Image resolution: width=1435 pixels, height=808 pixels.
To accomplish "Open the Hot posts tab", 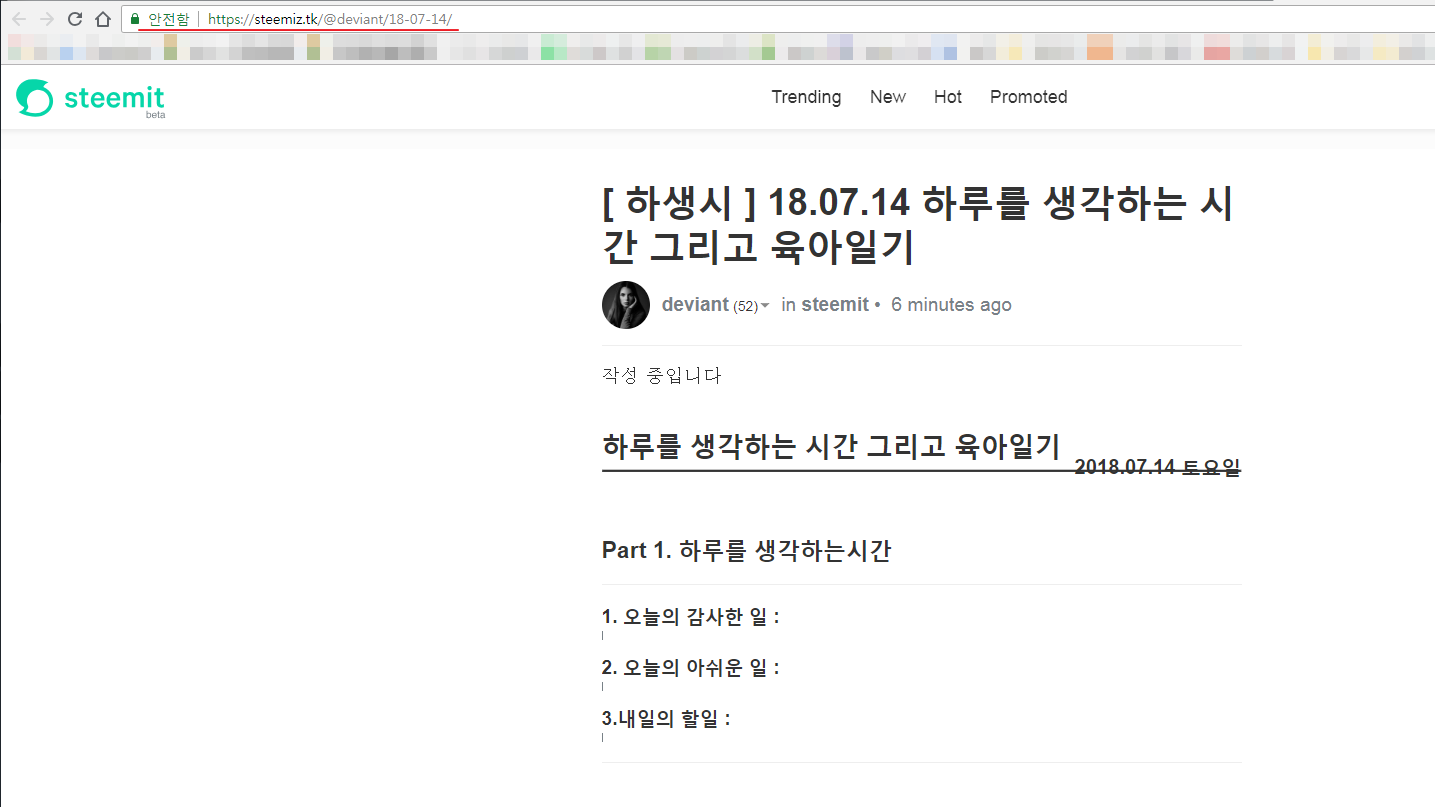I will pos(948,97).
